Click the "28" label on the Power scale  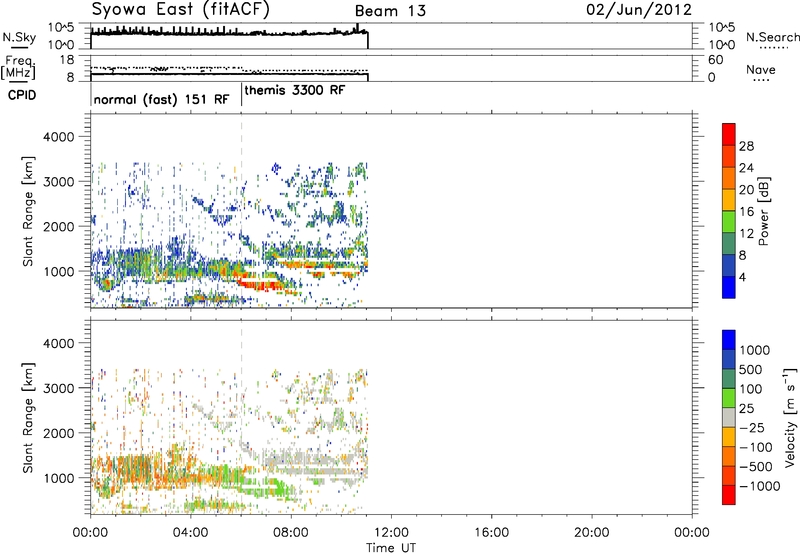click(x=746, y=146)
